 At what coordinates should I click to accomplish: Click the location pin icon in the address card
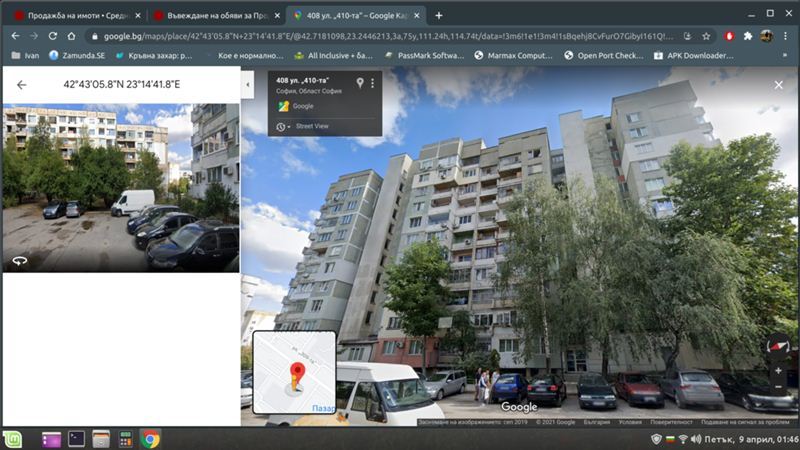pyautogui.click(x=359, y=83)
